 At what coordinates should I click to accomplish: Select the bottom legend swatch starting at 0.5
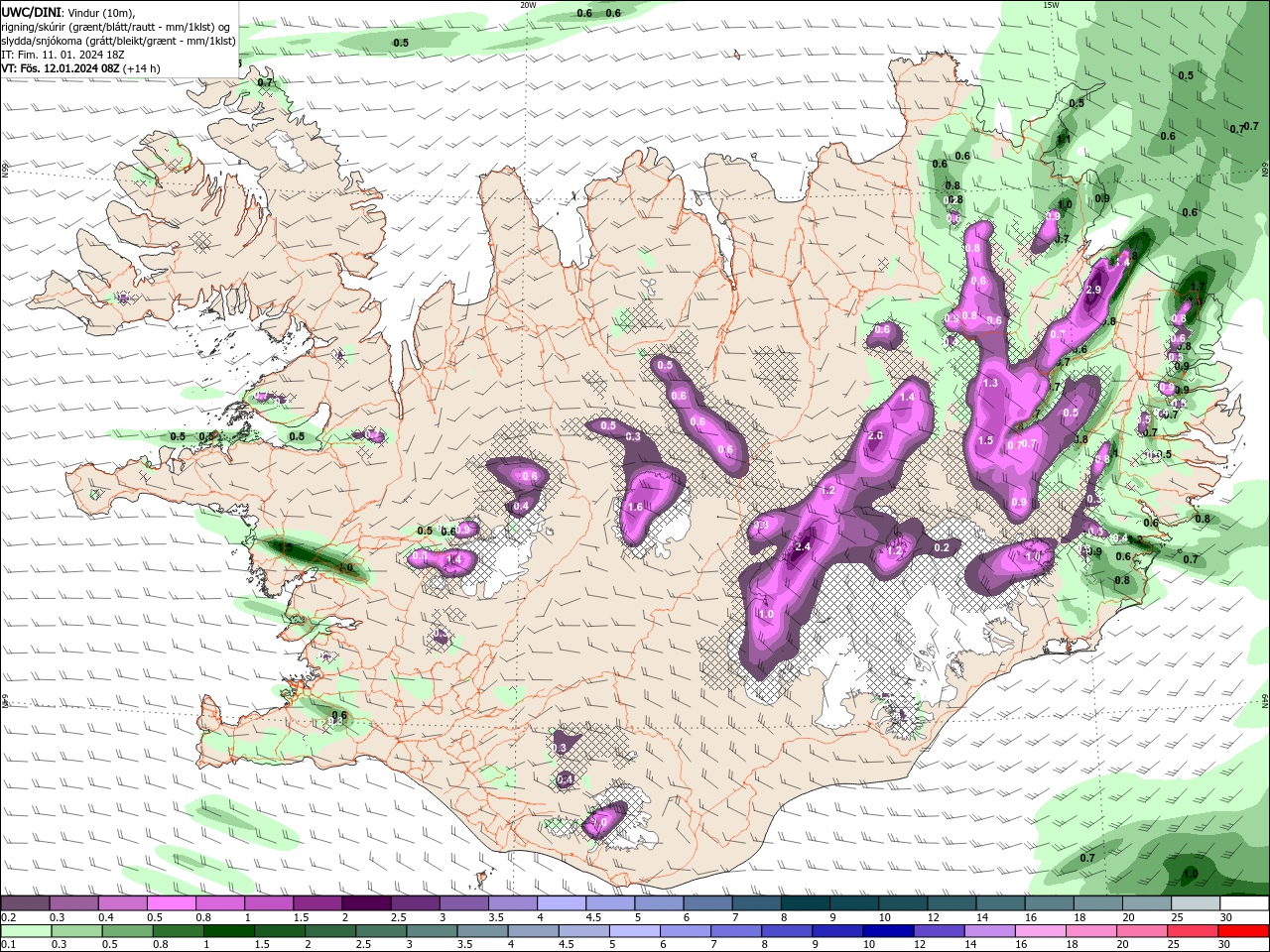pyautogui.click(x=127, y=931)
